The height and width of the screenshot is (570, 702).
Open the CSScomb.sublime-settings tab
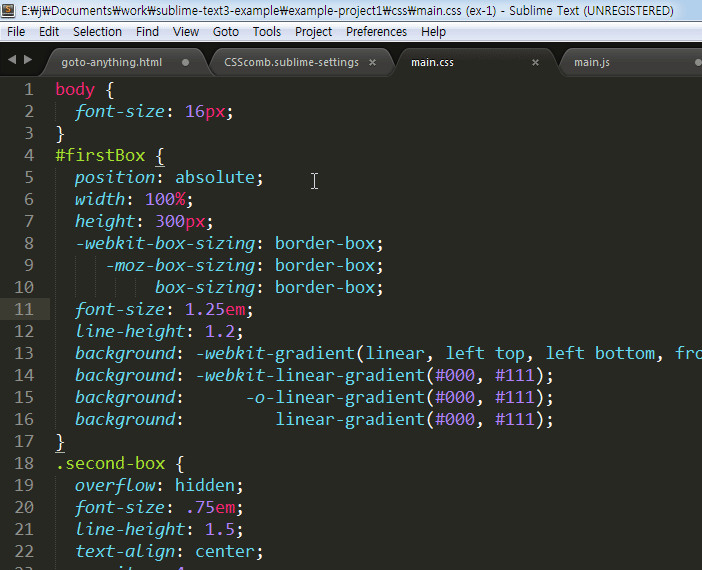[291, 62]
